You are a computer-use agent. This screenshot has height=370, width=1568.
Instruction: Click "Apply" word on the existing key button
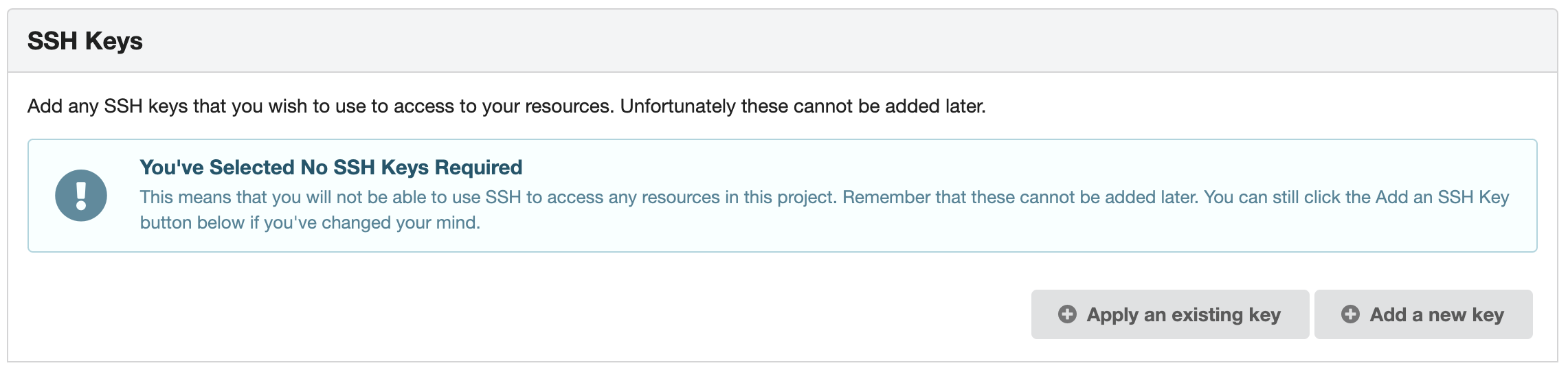[x=1112, y=315]
